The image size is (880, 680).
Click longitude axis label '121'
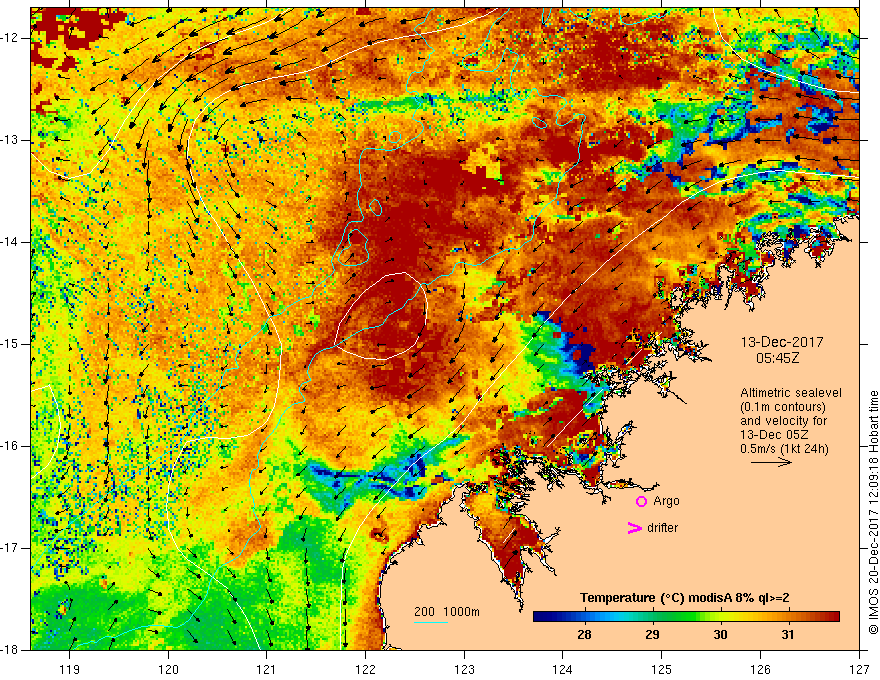(267, 669)
